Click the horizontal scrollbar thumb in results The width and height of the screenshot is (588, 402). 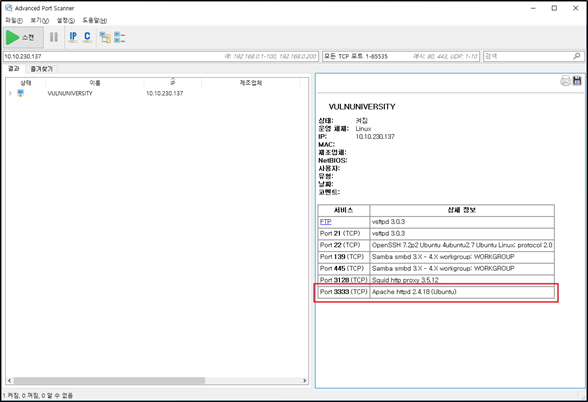click(109, 381)
